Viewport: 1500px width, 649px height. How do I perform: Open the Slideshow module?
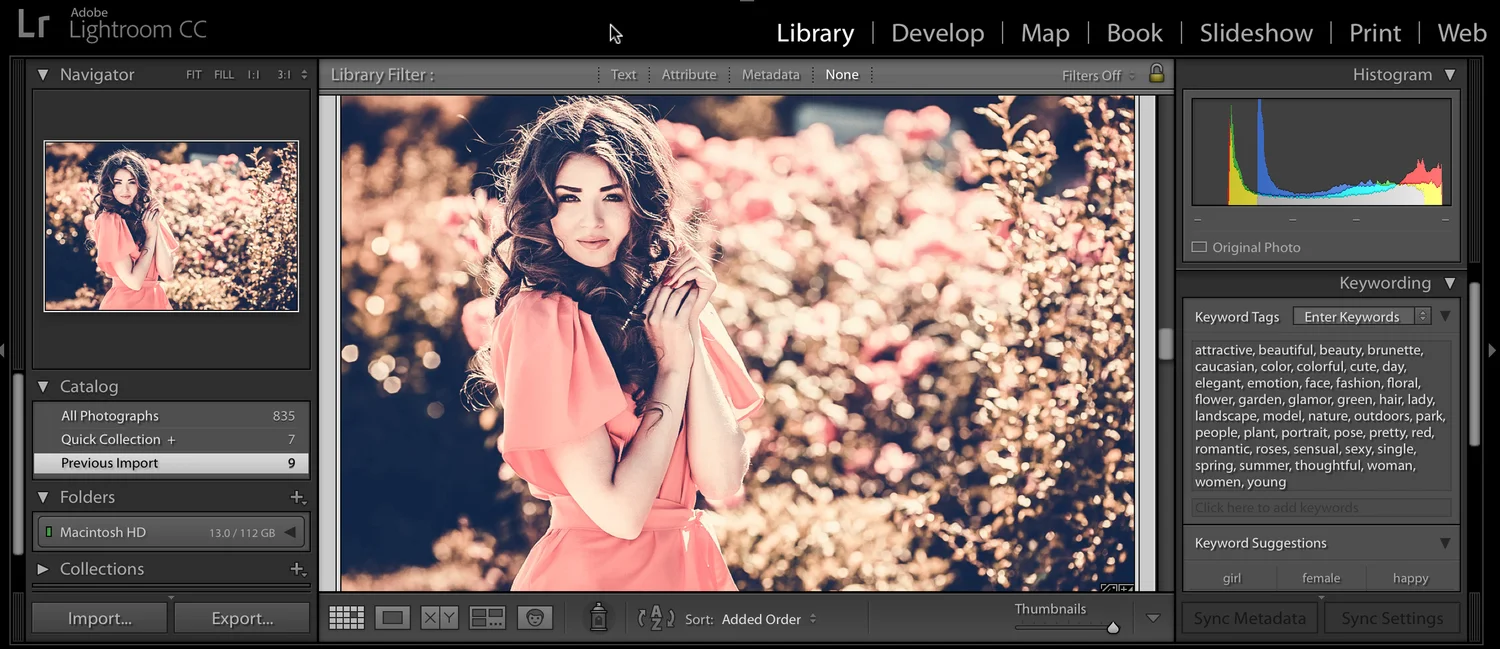(x=1256, y=32)
